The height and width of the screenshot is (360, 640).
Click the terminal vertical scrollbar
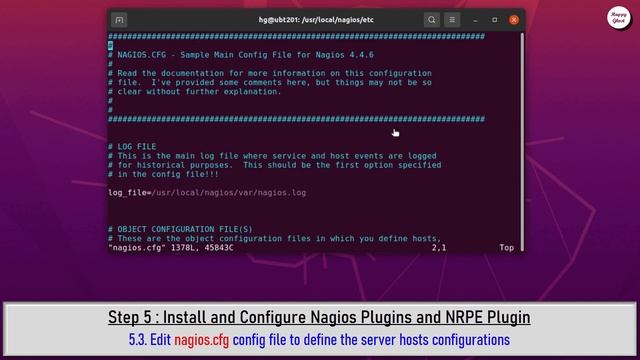pyautogui.click(x=522, y=141)
